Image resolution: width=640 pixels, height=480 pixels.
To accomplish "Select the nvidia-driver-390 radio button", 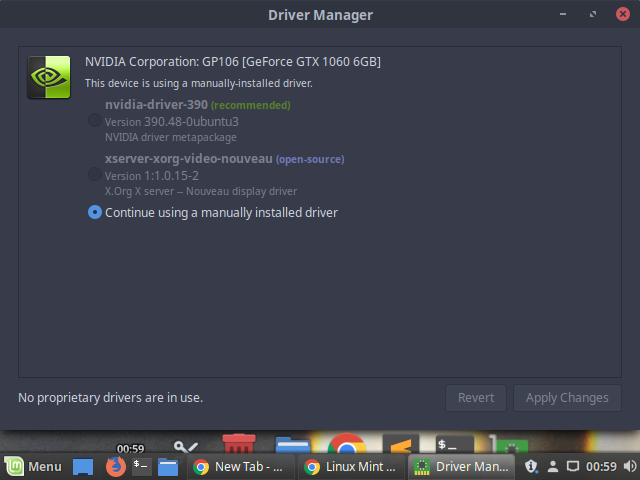I will click(x=95, y=120).
